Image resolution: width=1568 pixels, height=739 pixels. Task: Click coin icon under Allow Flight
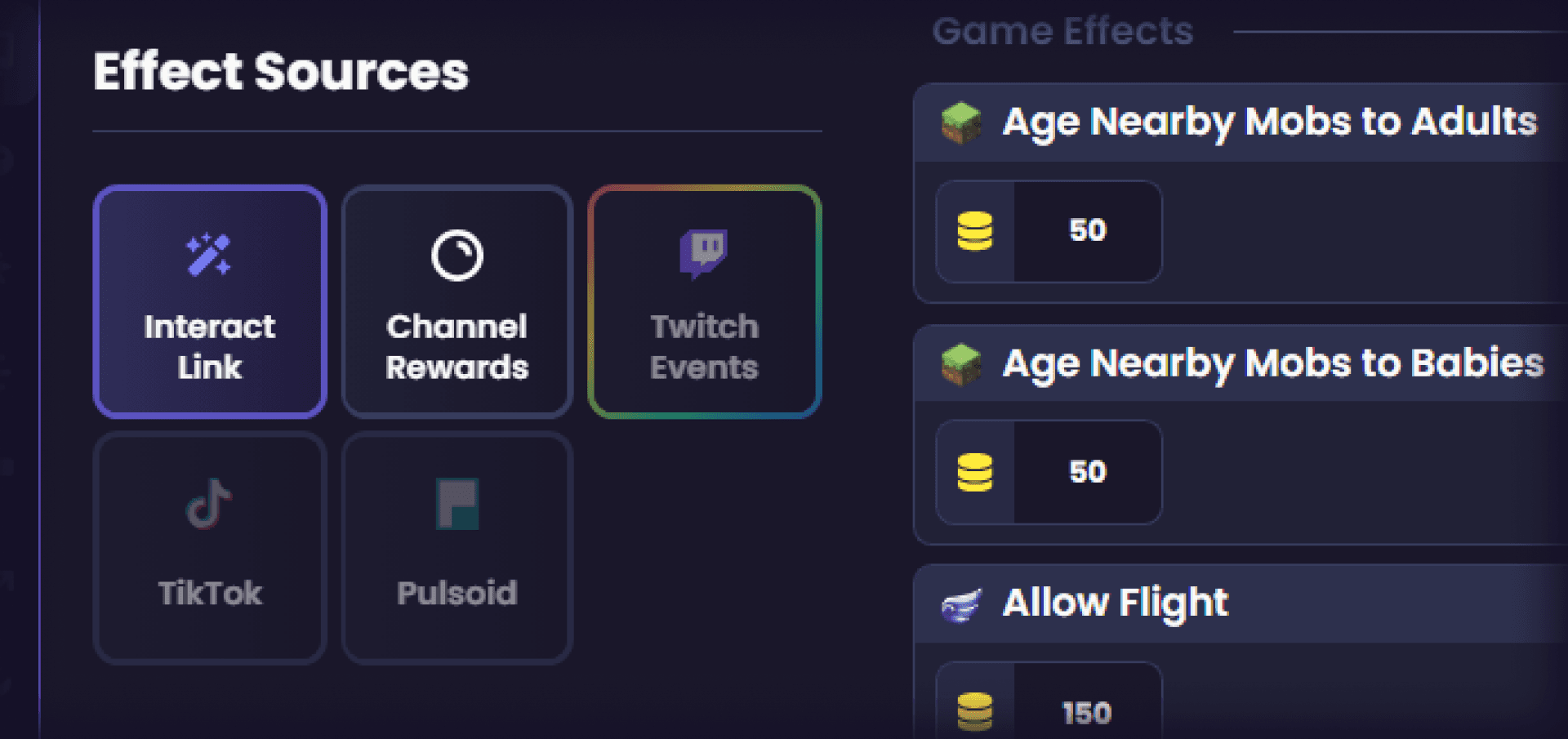click(975, 712)
